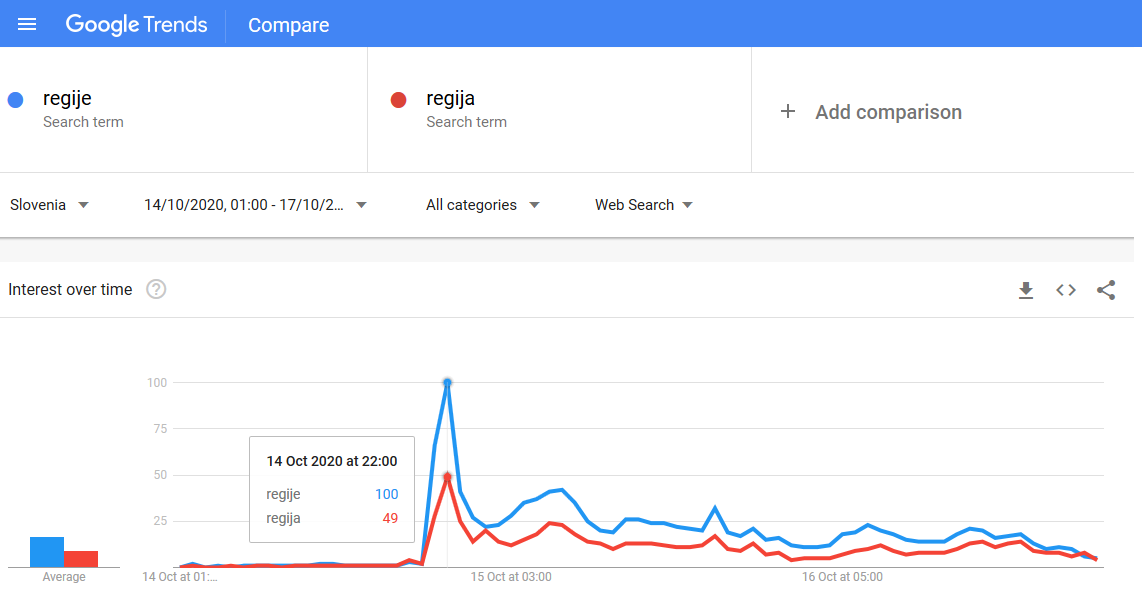This screenshot has height=598, width=1142.
Task: Open the hamburger navigation menu
Action: (27, 24)
